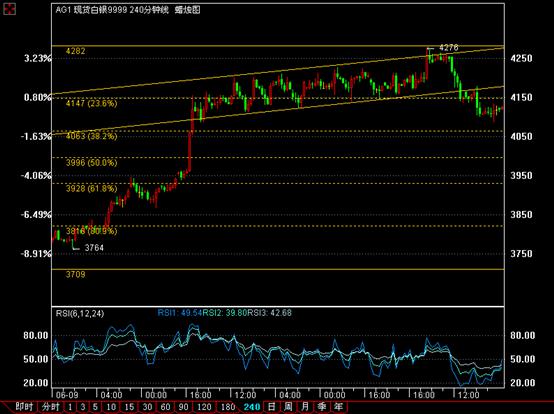Click the 3950 price on the right axis
Viewport: 554px width, 414px height.
point(521,176)
